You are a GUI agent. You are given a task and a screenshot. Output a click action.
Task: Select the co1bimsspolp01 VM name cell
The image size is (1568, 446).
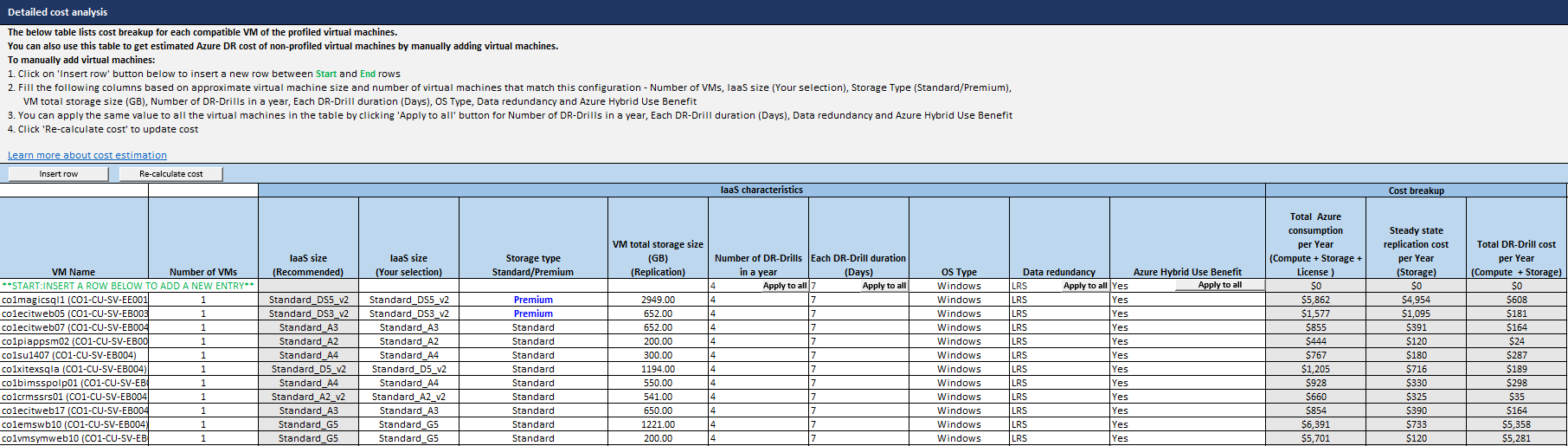click(74, 383)
